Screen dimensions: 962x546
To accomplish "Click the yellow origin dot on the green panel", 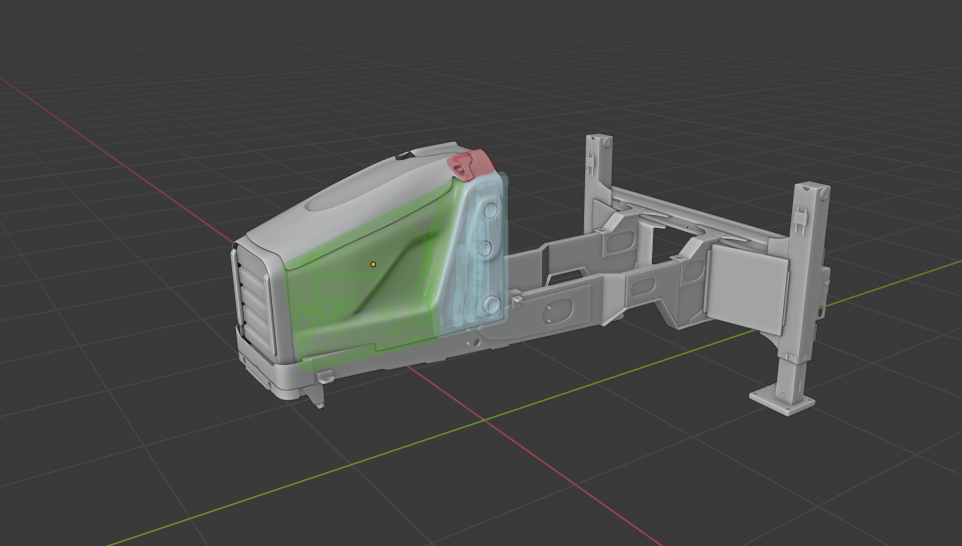I will click(x=373, y=264).
